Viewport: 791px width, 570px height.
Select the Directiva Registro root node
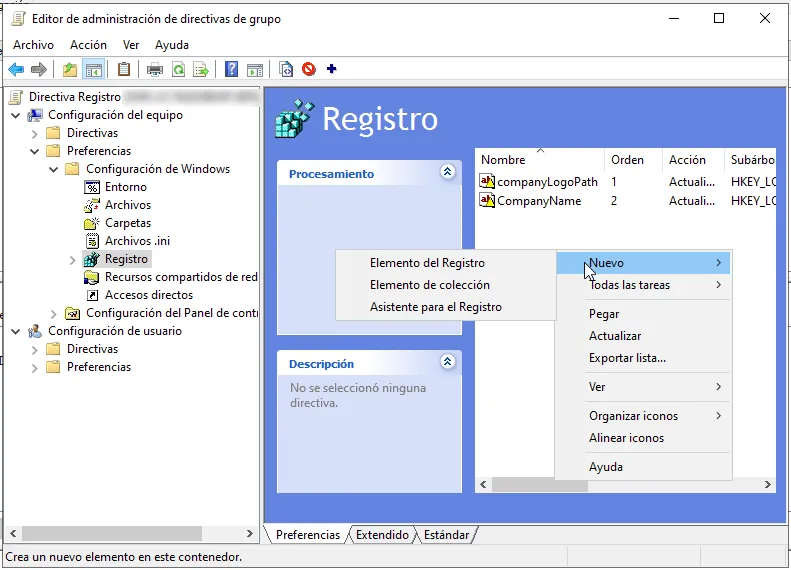coord(75,97)
